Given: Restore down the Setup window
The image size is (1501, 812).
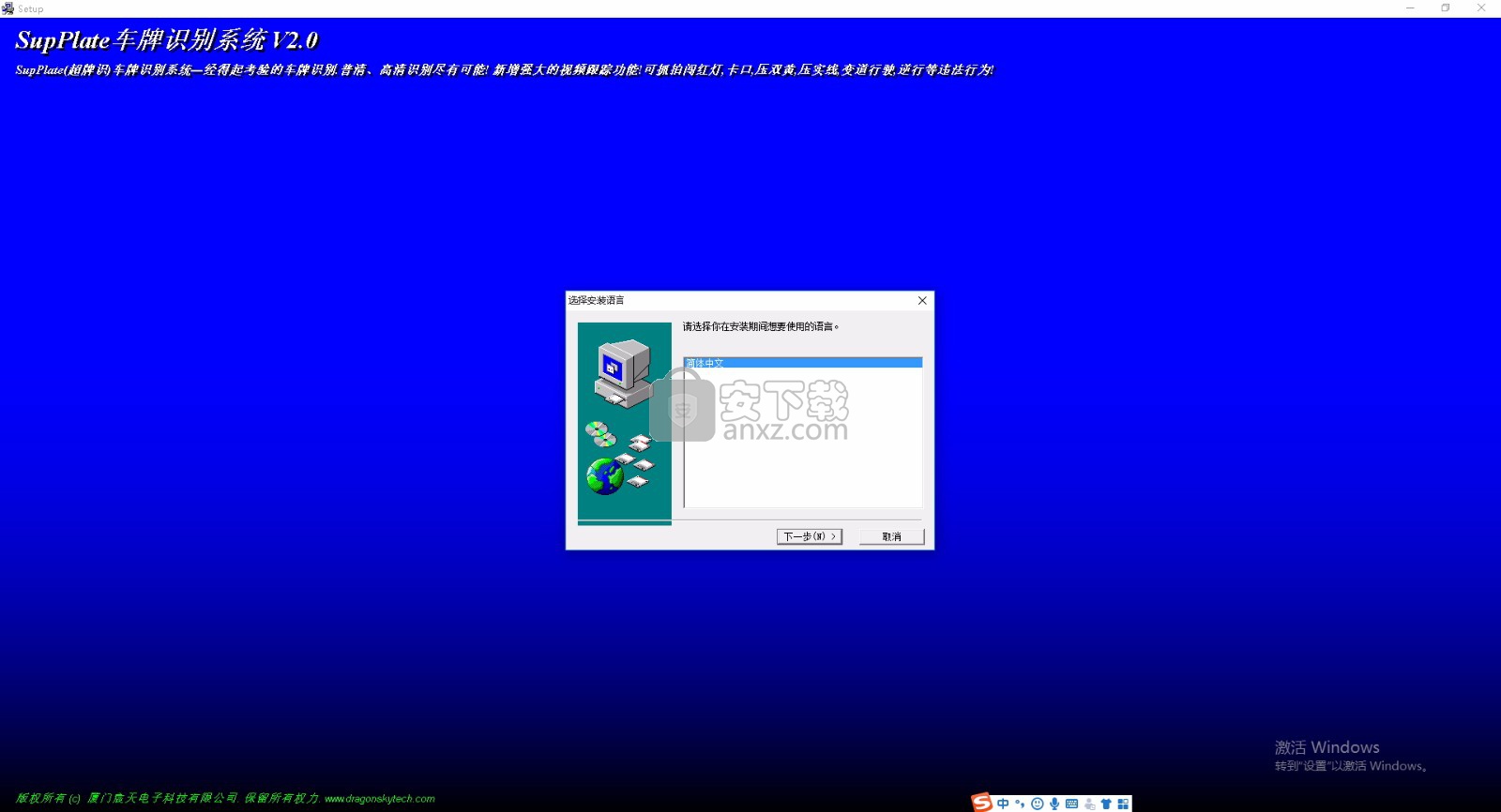Looking at the screenshot, I should click(x=1446, y=8).
